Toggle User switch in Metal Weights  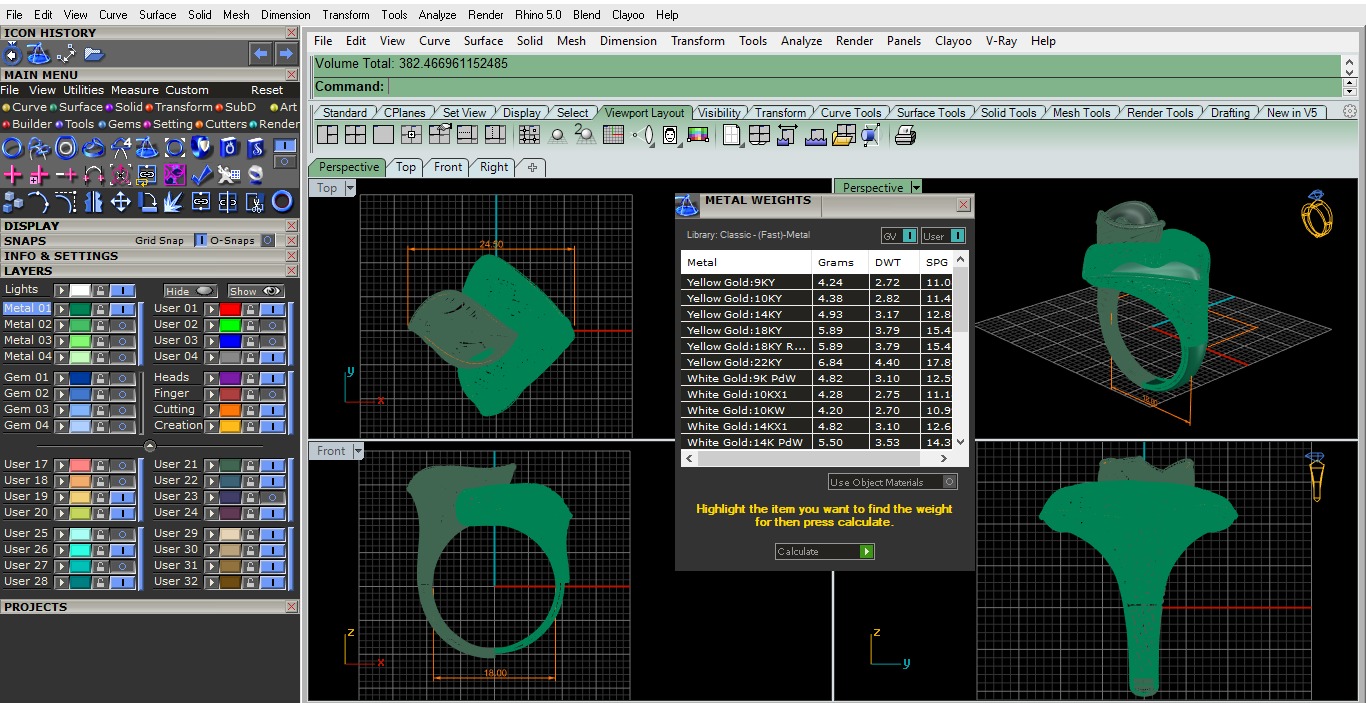click(957, 236)
